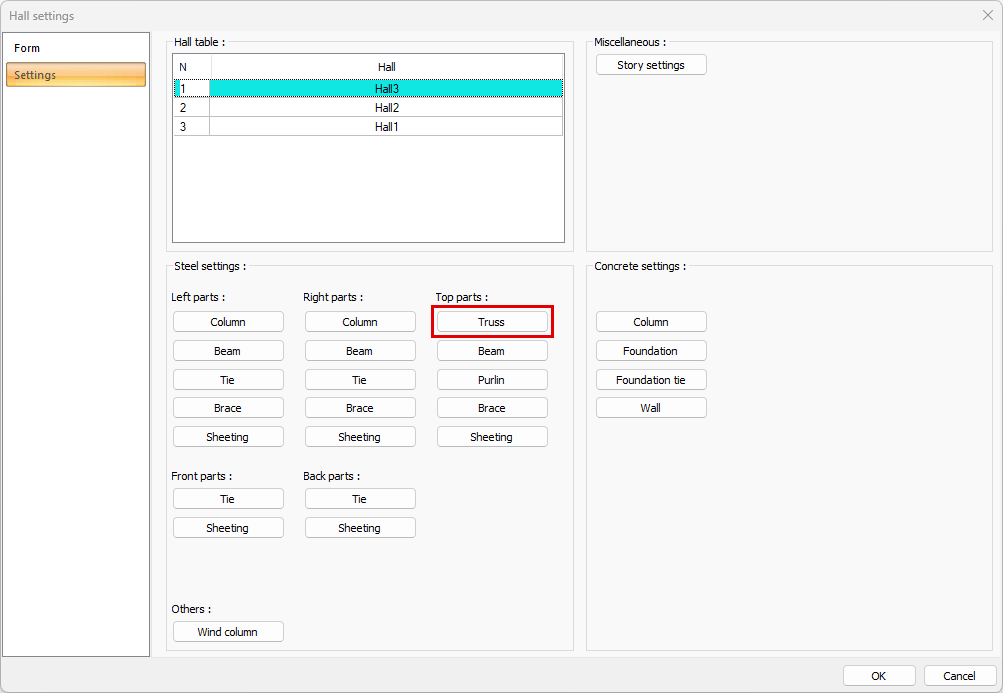The width and height of the screenshot is (1003, 693).
Task: Click Column button under Left parts
Action: 228,322
